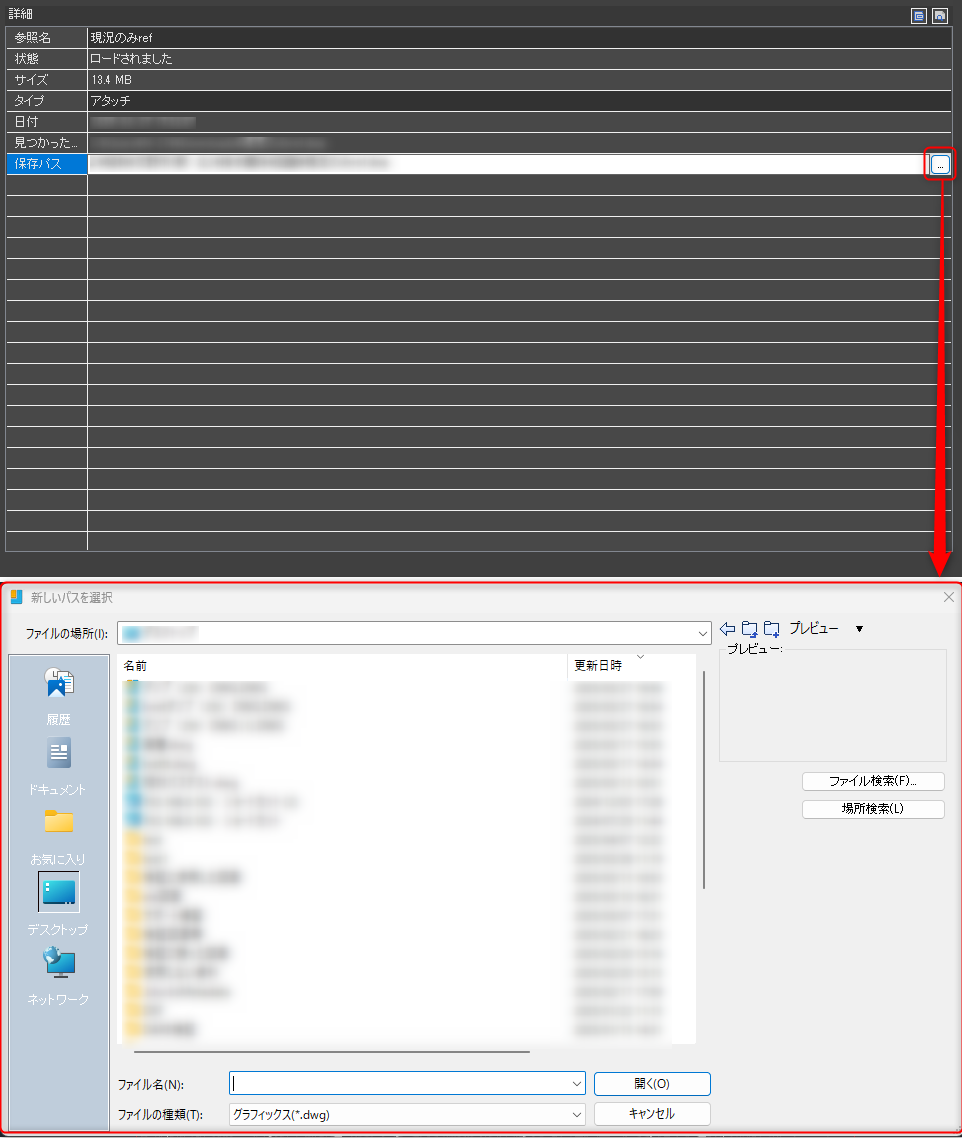The image size is (962, 1138).
Task: Browse ネットワーク via its sidebar icon
Action: tap(58, 962)
